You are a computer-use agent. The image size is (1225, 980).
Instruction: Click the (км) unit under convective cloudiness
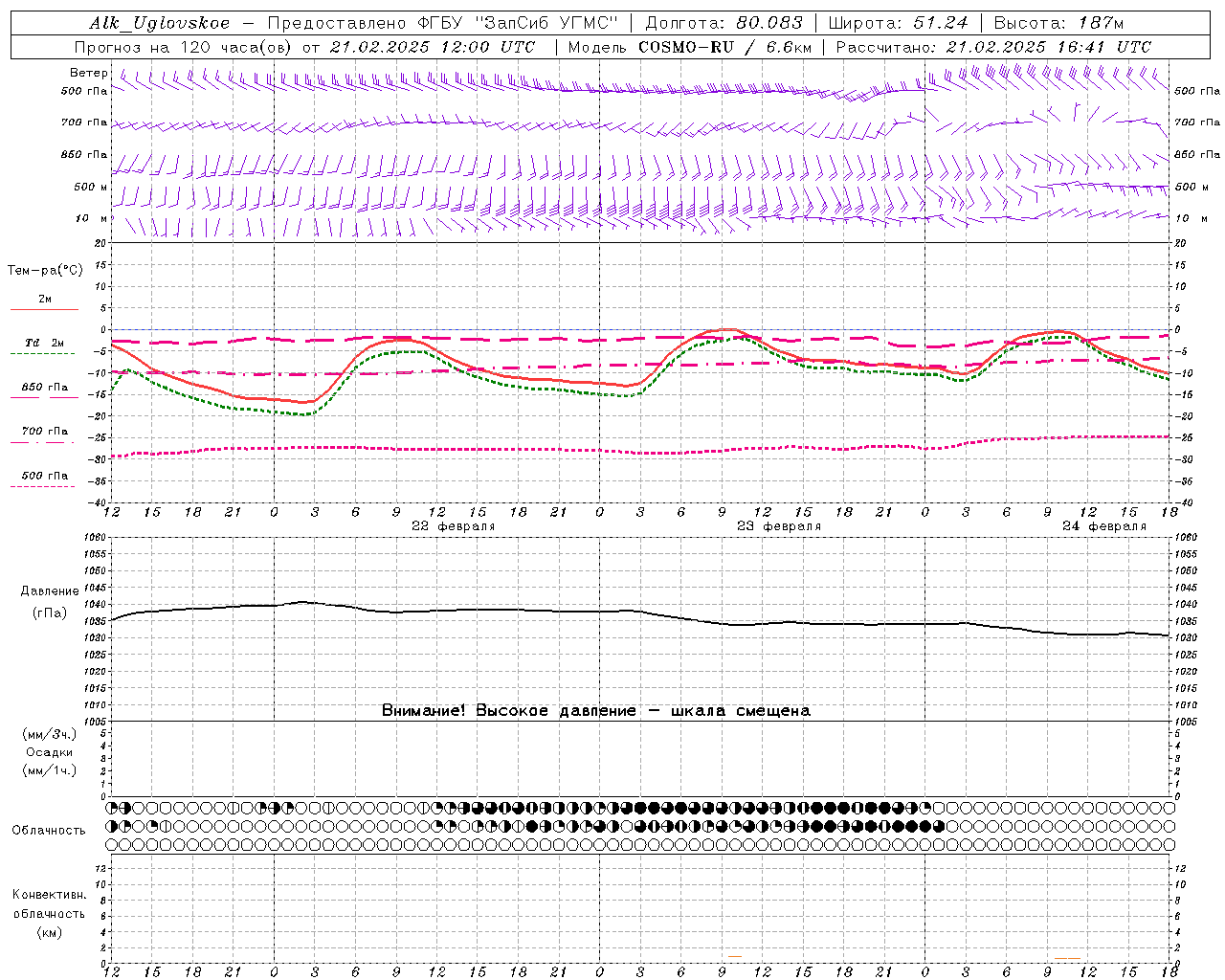[x=50, y=932]
